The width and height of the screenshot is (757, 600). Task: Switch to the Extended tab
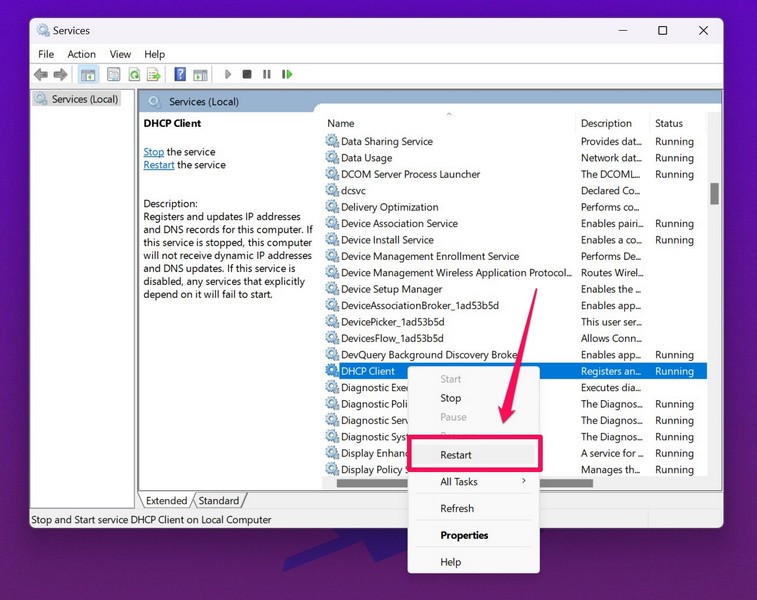[166, 501]
